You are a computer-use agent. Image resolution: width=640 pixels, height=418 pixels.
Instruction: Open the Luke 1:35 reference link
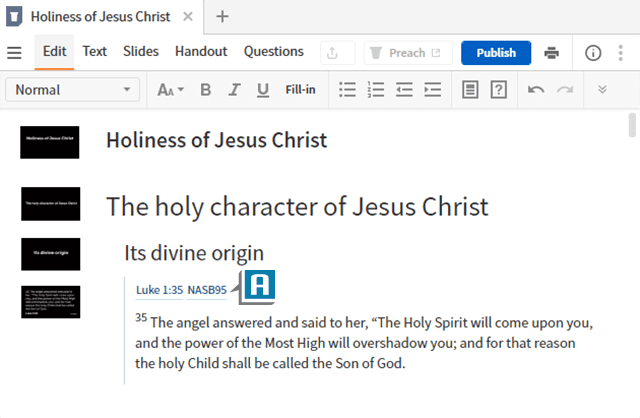click(159, 290)
